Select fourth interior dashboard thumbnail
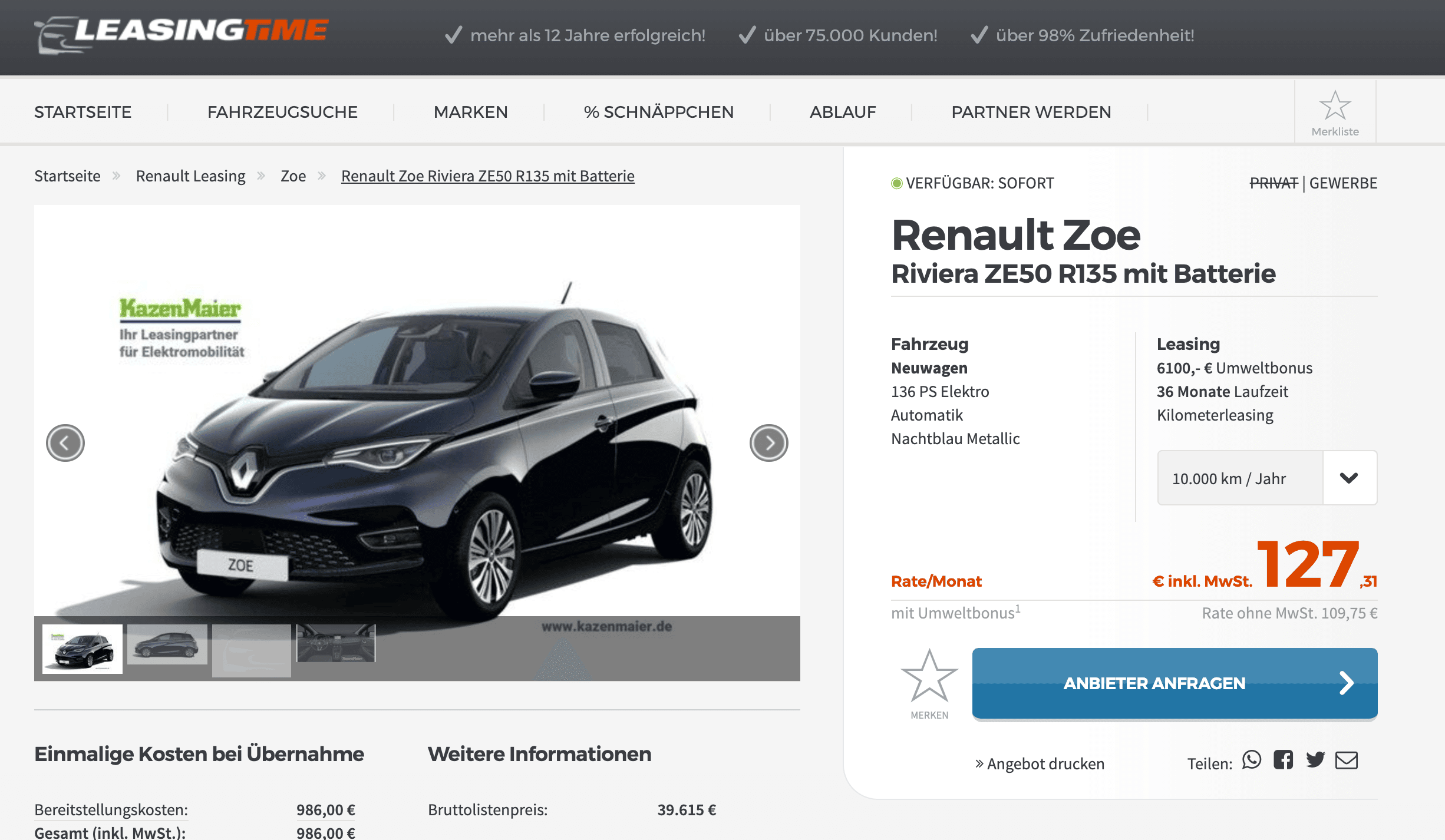The height and width of the screenshot is (840, 1445). [336, 643]
